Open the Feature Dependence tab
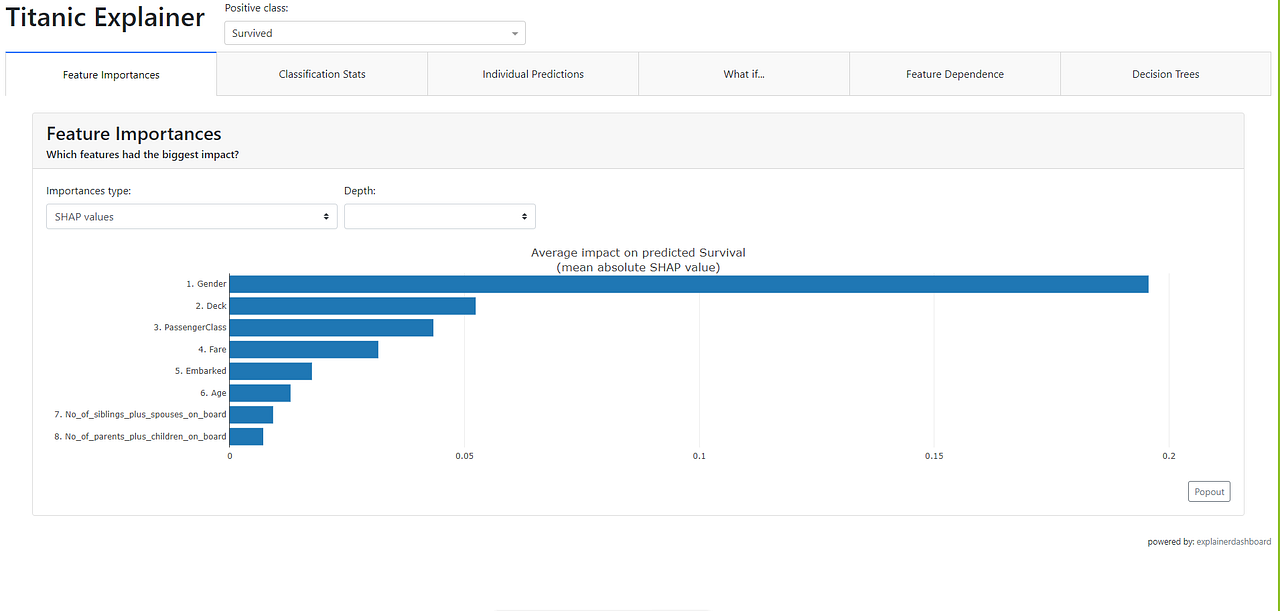Image resolution: width=1280 pixels, height=611 pixels. tap(954, 73)
